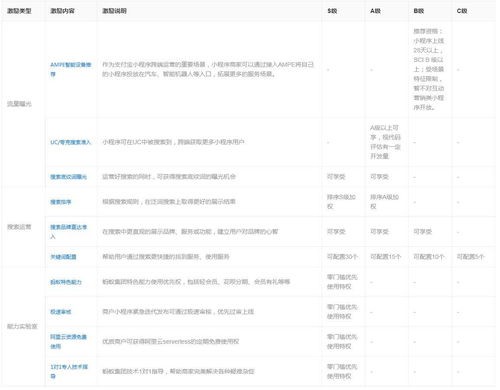Image resolution: width=500 pixels, height=390 pixels.
Task: Open the UC/夸克搜索接入 link
Action: click(x=71, y=142)
